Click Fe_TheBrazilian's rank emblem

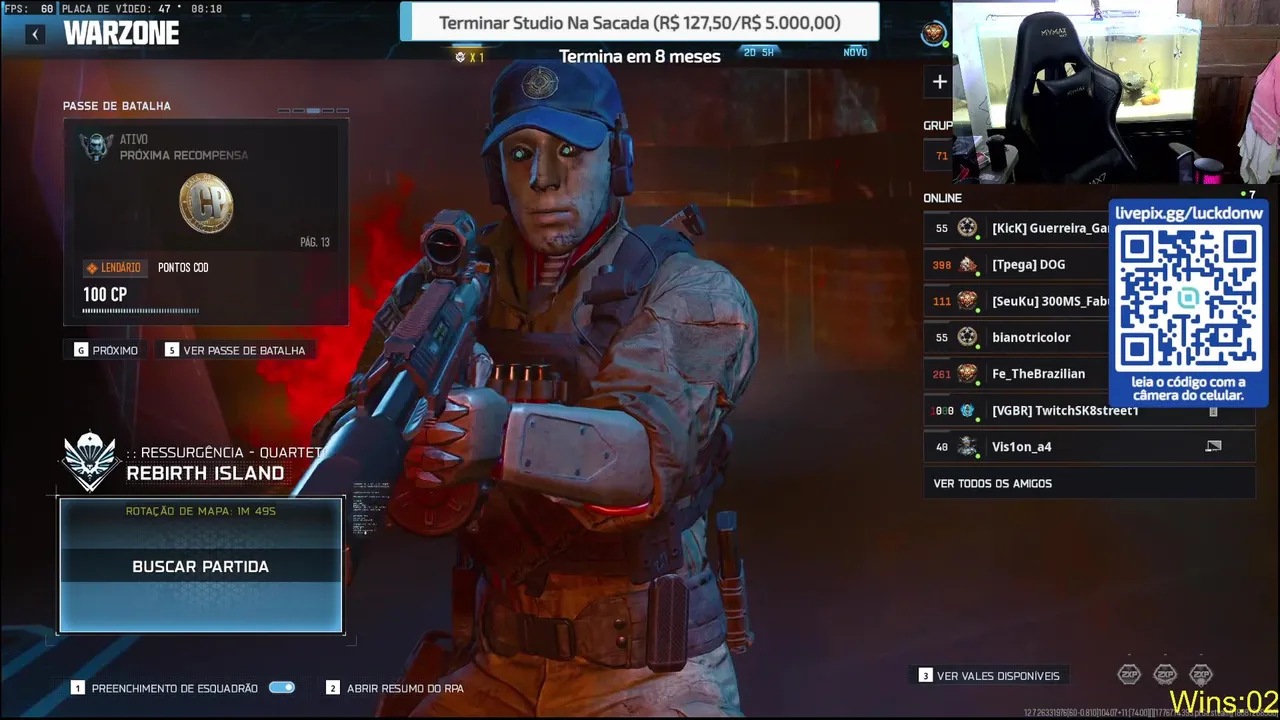click(x=967, y=374)
